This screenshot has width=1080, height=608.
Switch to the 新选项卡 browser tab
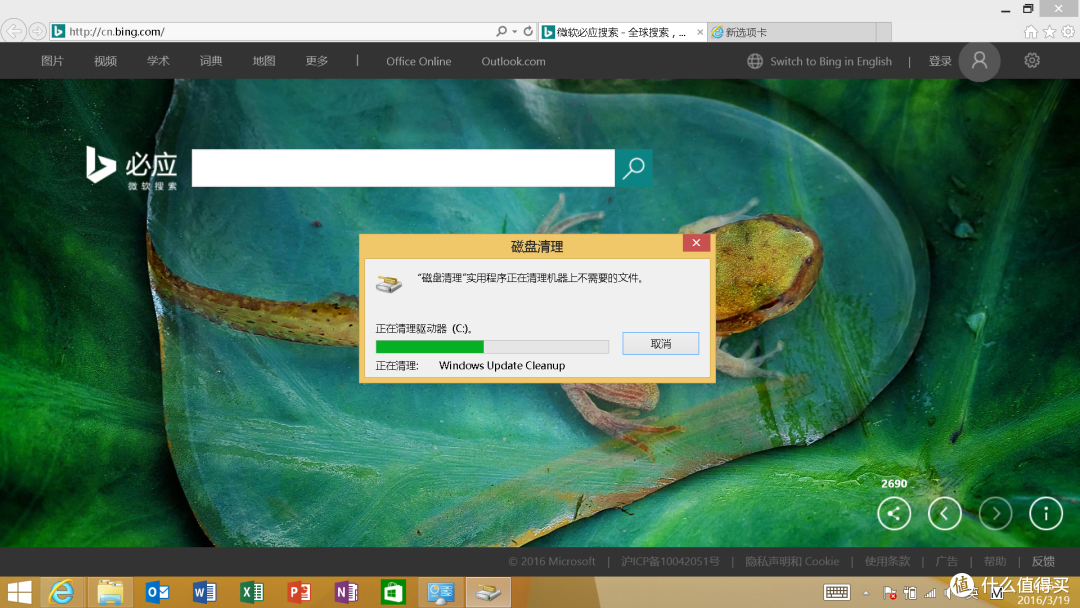pos(792,32)
